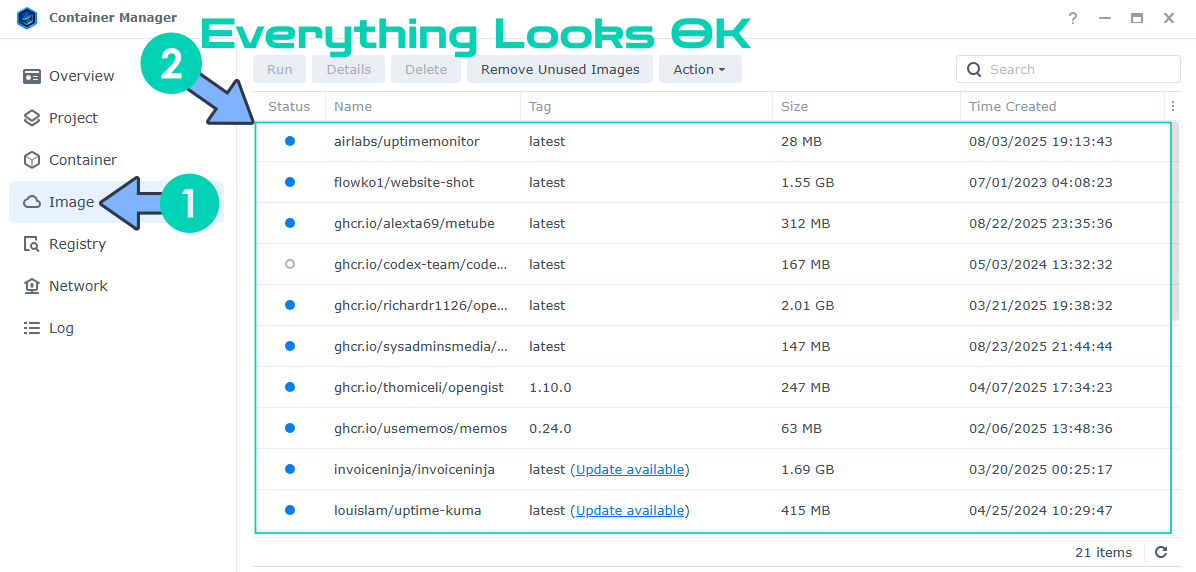This screenshot has width=1196, height=572.
Task: Click the Overview sidebar icon
Action: pyautogui.click(x=31, y=76)
